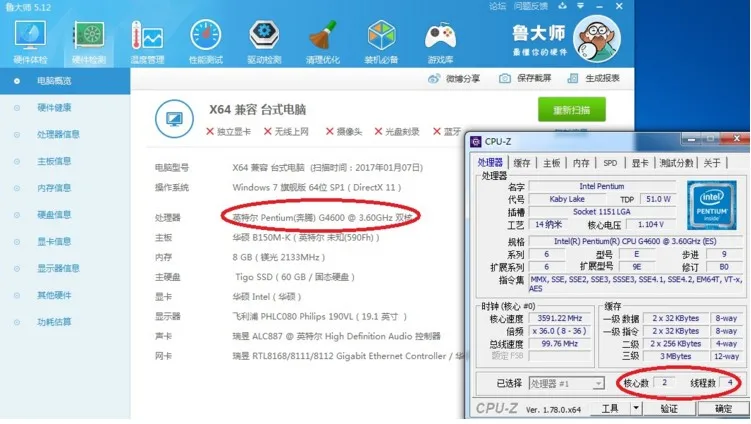Click the 核心速度 value field
751x424 pixels.
pyautogui.click(x=559, y=318)
